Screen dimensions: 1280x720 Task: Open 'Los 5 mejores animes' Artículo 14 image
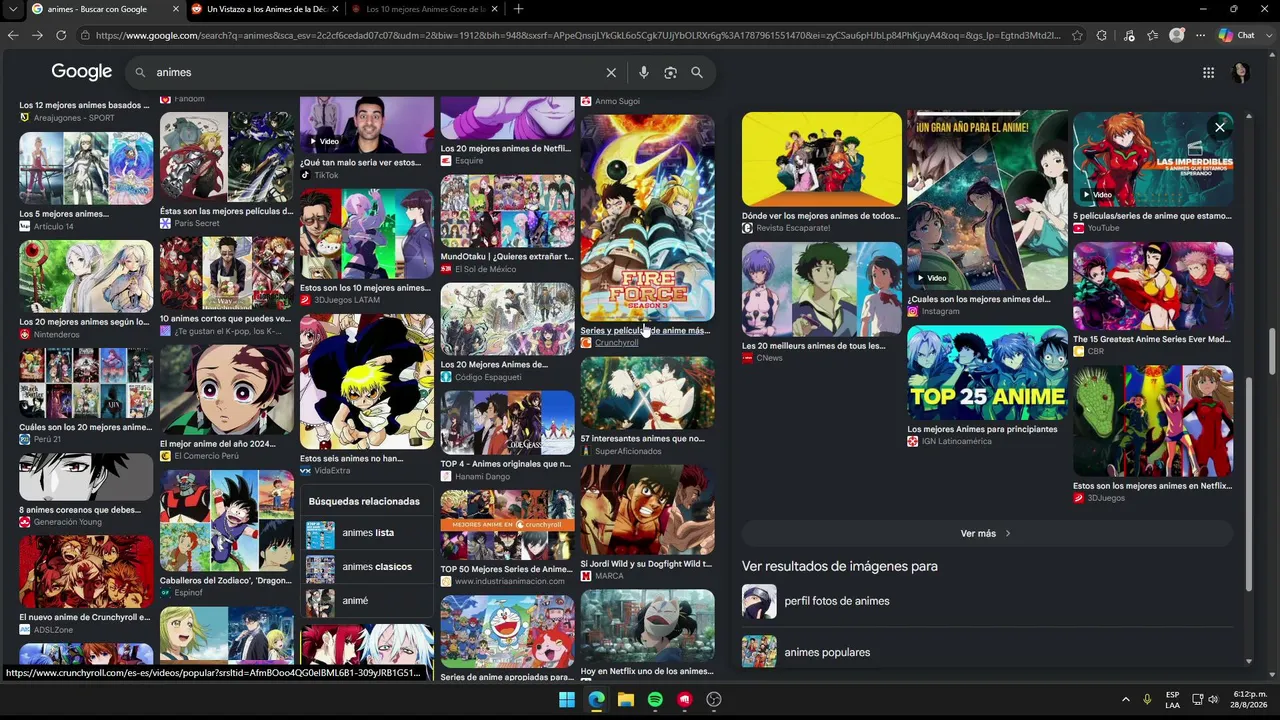86,169
